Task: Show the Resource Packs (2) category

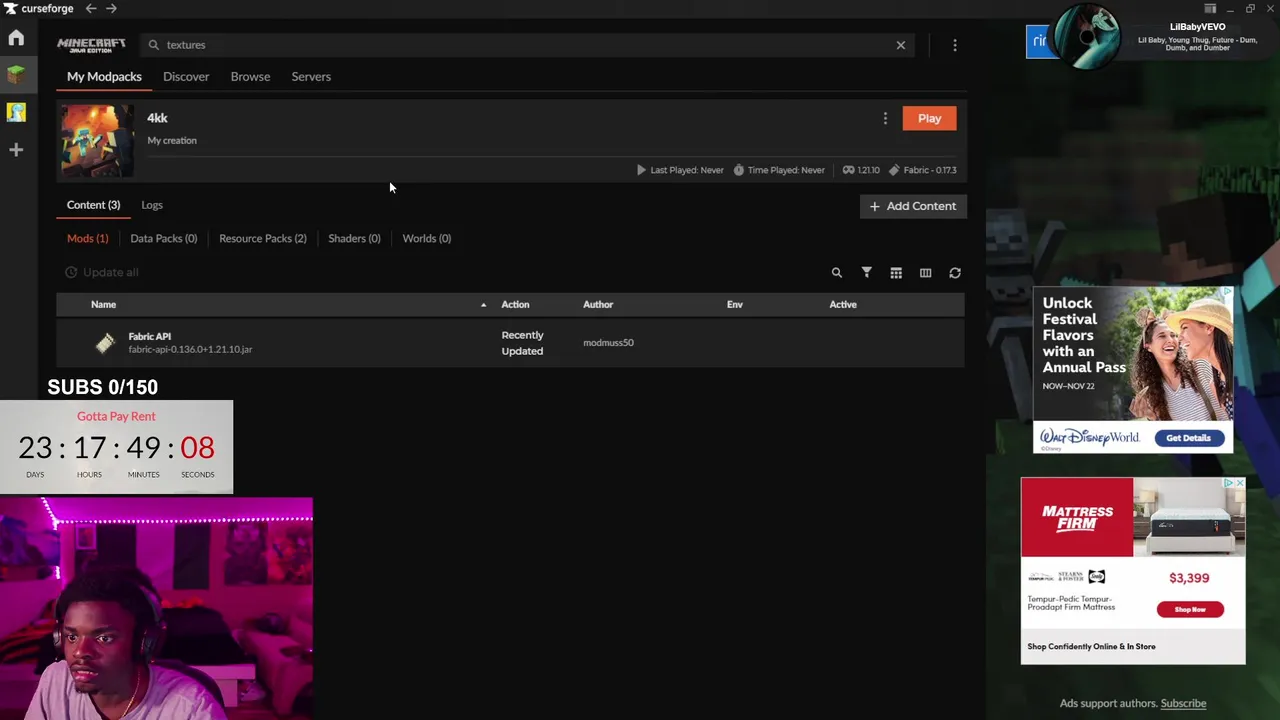Action: (x=263, y=239)
